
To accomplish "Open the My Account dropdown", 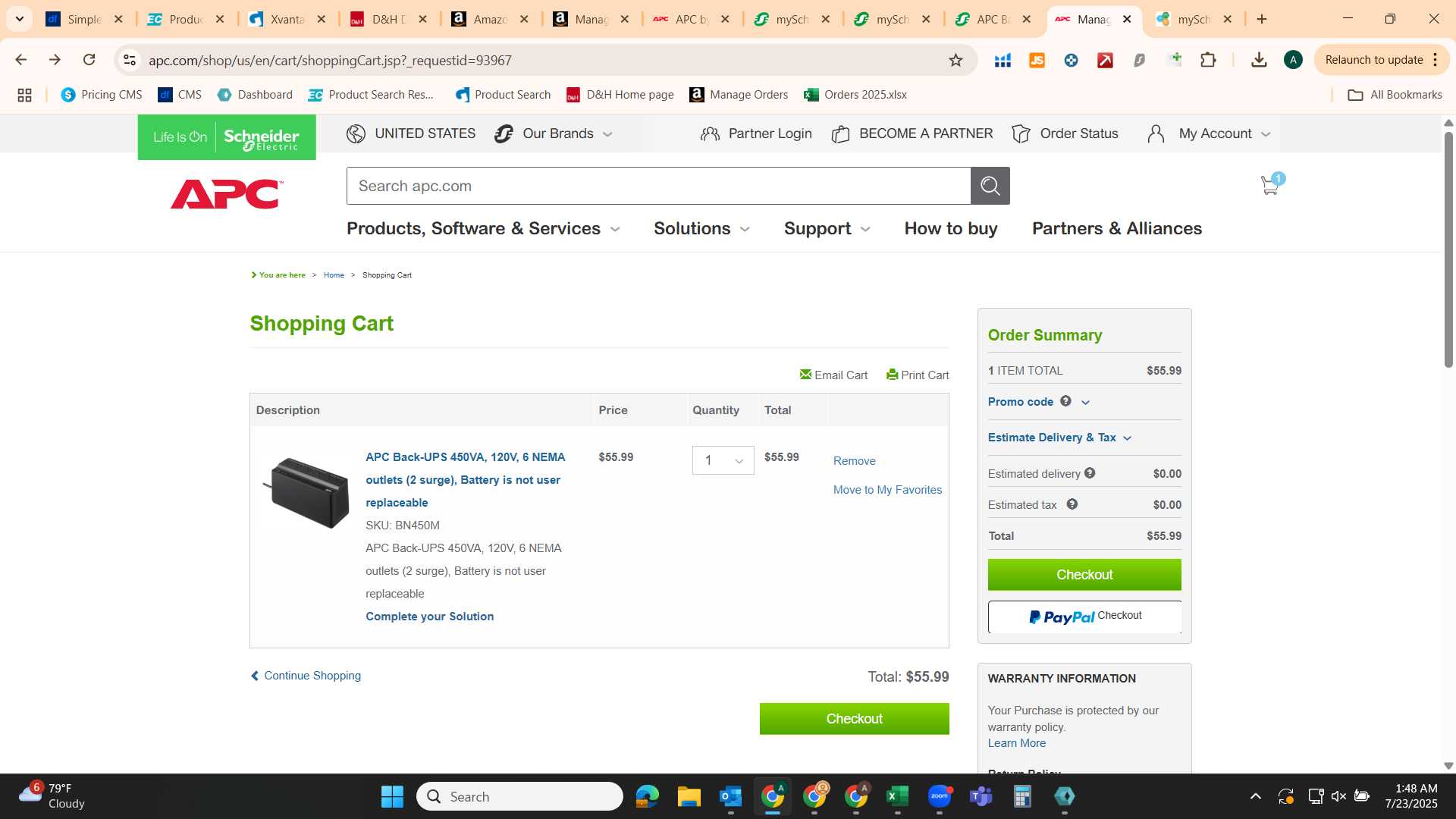I will [1210, 133].
